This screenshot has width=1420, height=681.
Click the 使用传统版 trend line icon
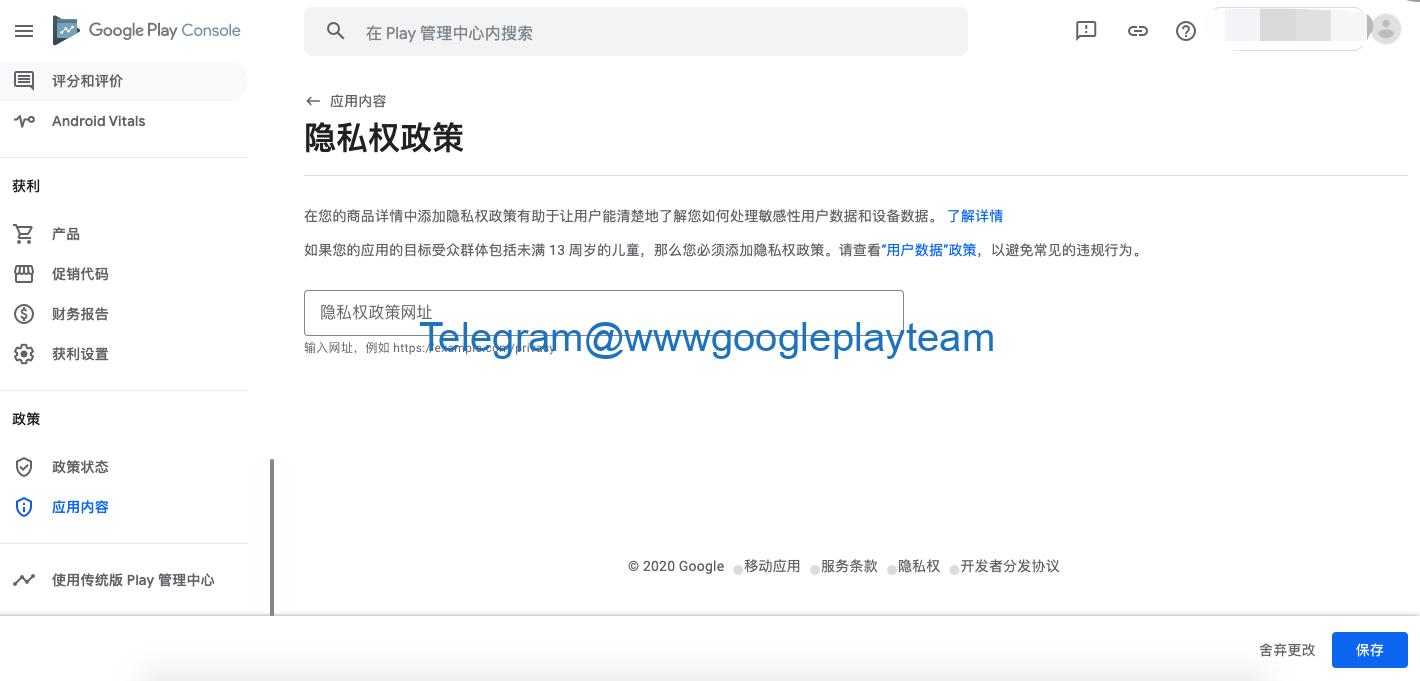point(24,580)
